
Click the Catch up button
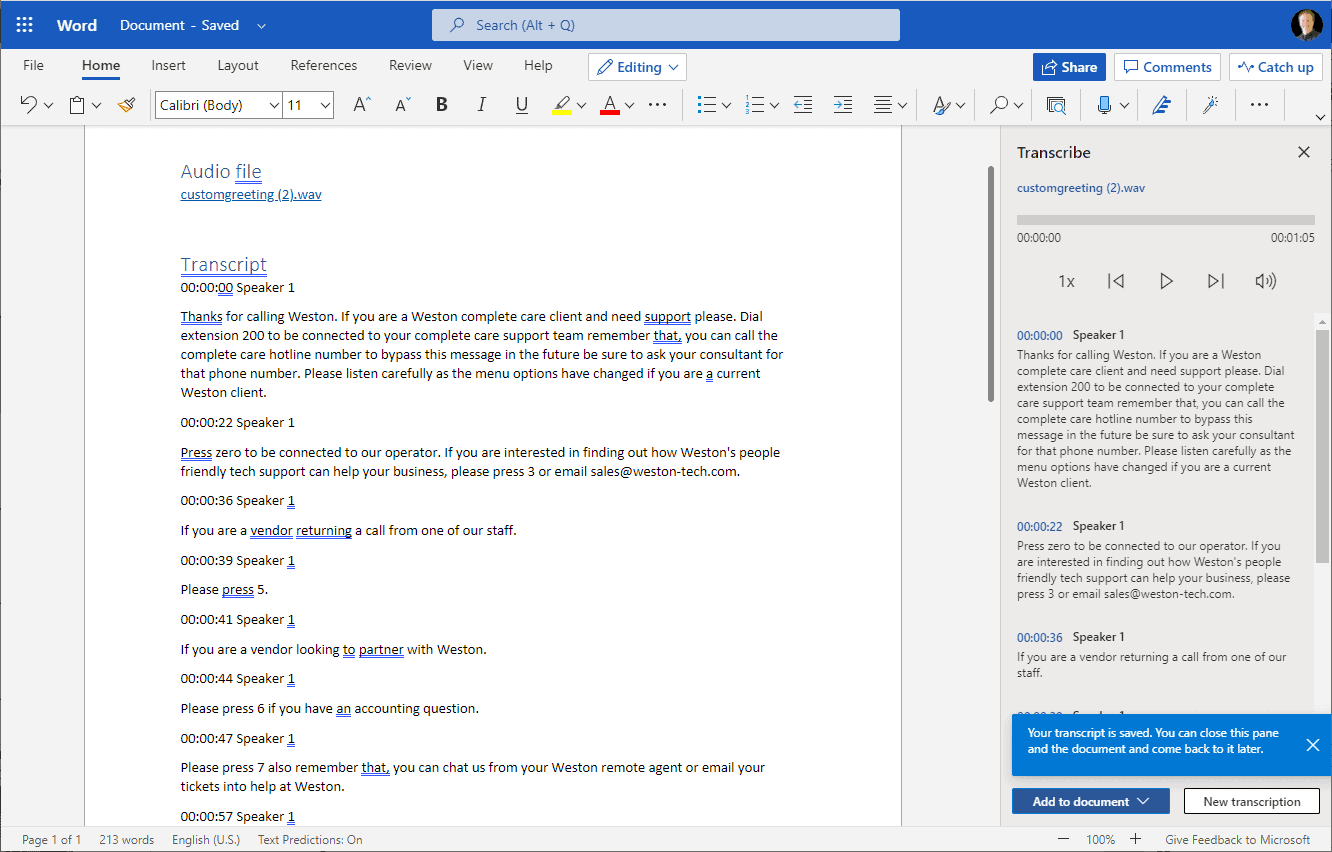(x=1275, y=67)
